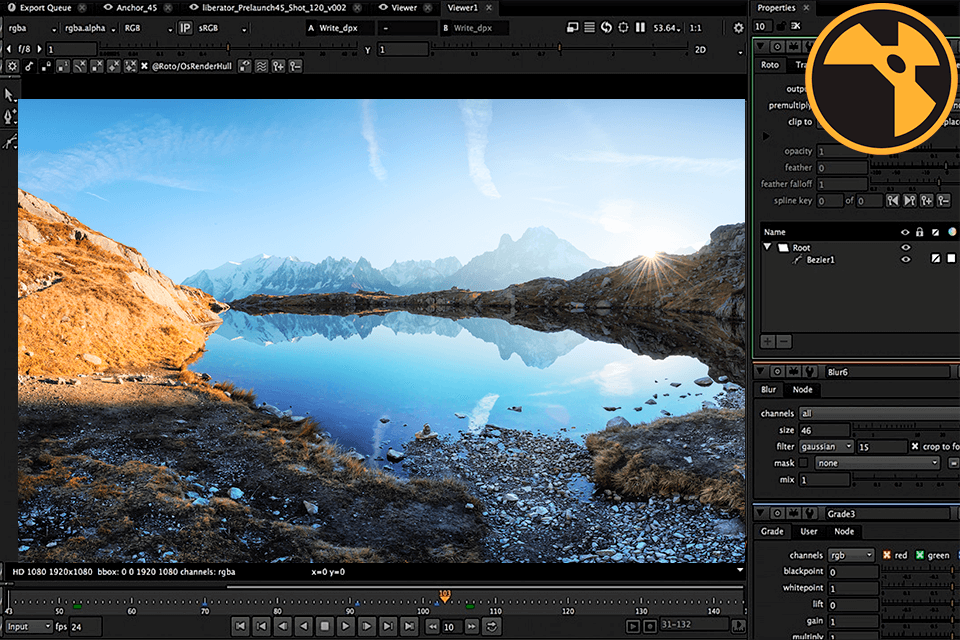The image size is (960, 640).
Task: Go to next spline key
Action: coord(910,200)
